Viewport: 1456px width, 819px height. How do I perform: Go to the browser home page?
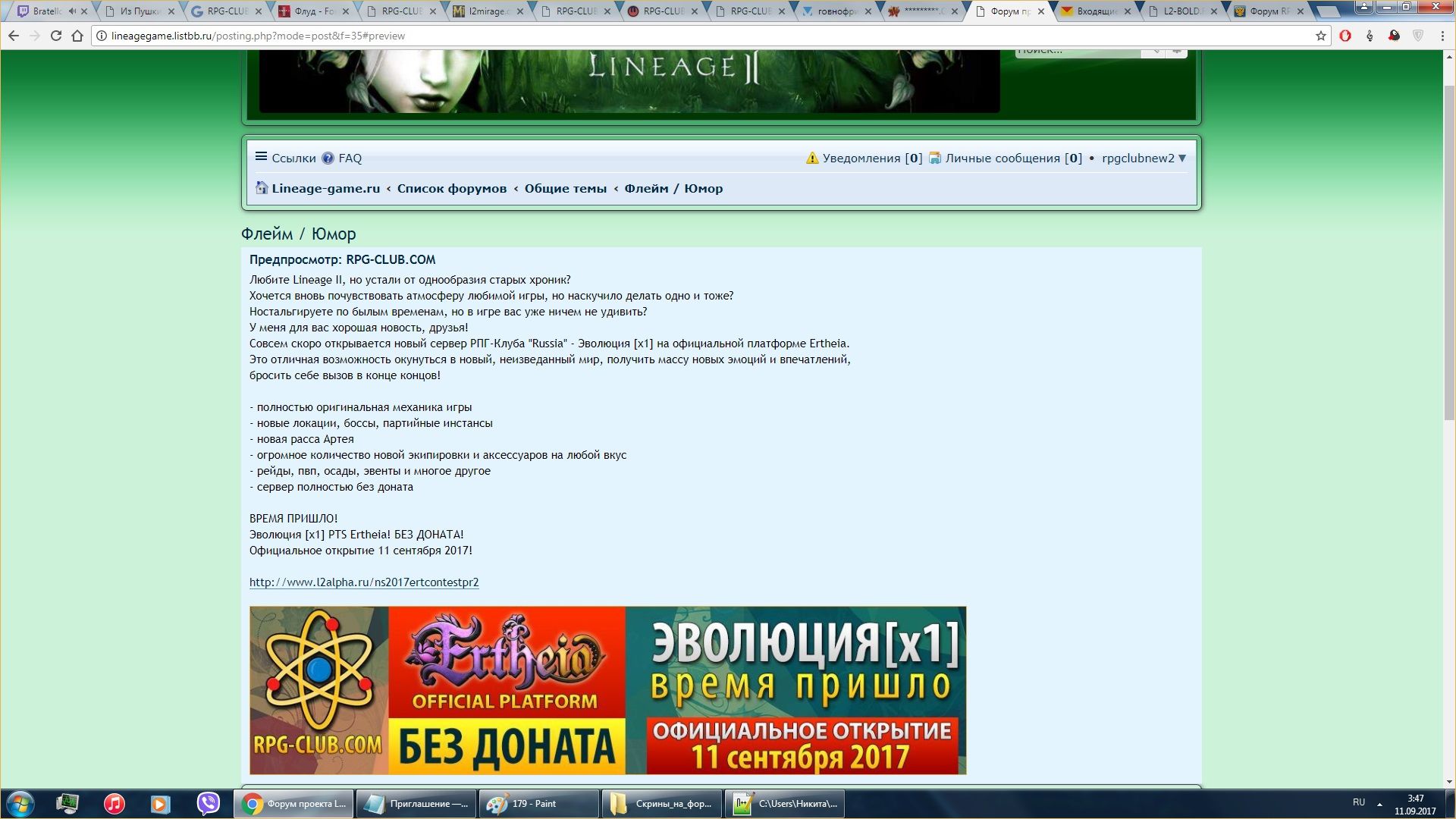click(x=77, y=36)
